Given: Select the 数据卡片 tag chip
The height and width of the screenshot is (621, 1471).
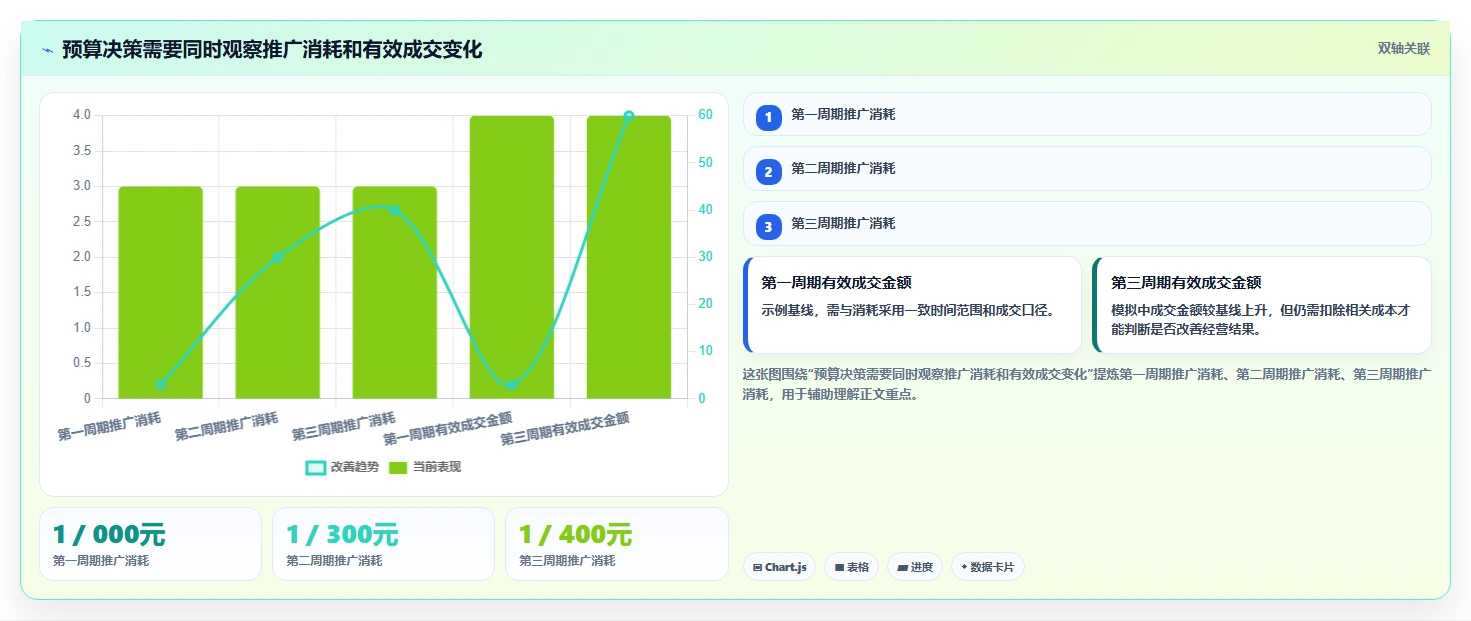Looking at the screenshot, I should pos(987,567).
